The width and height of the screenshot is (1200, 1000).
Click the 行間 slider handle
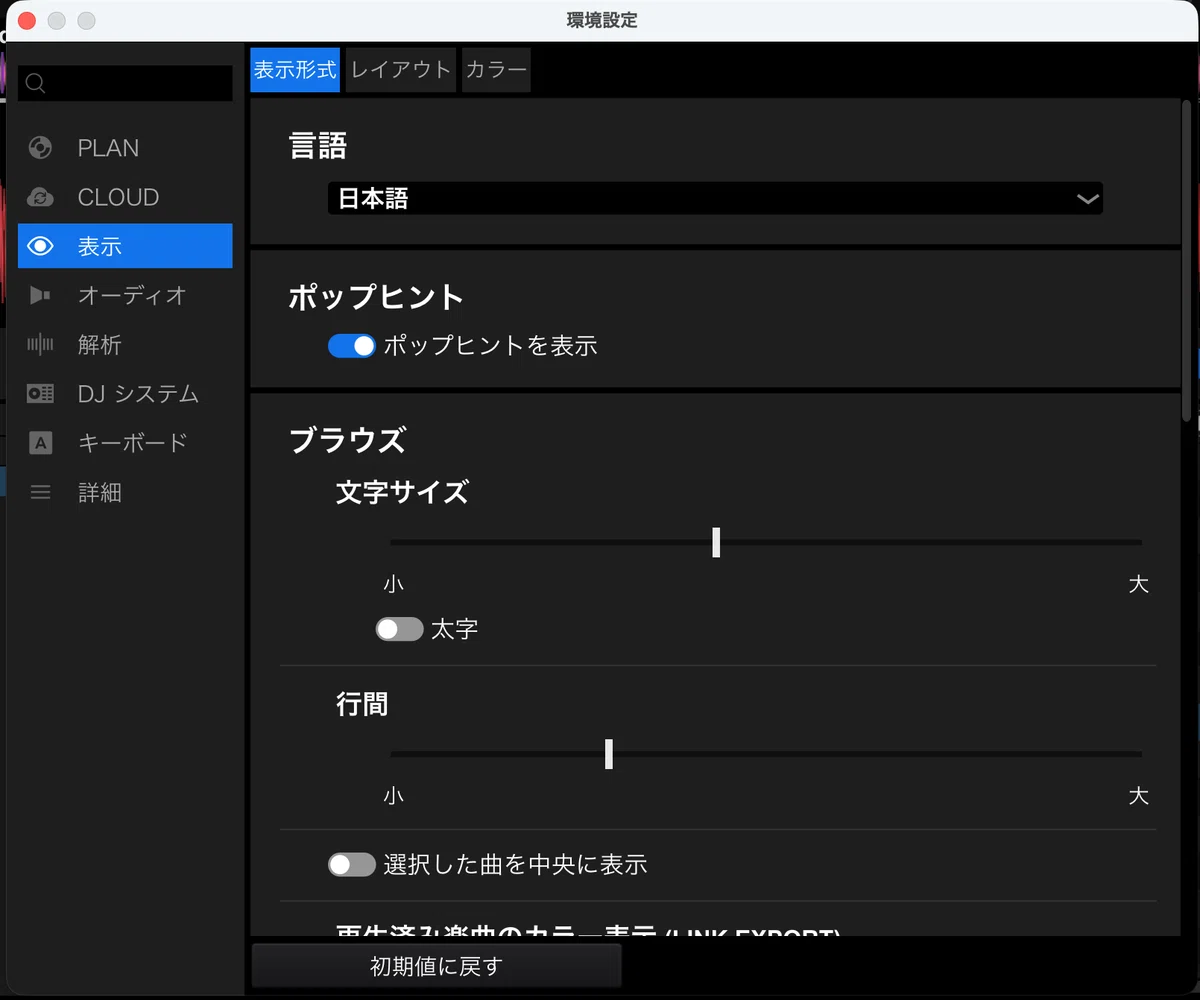[608, 754]
